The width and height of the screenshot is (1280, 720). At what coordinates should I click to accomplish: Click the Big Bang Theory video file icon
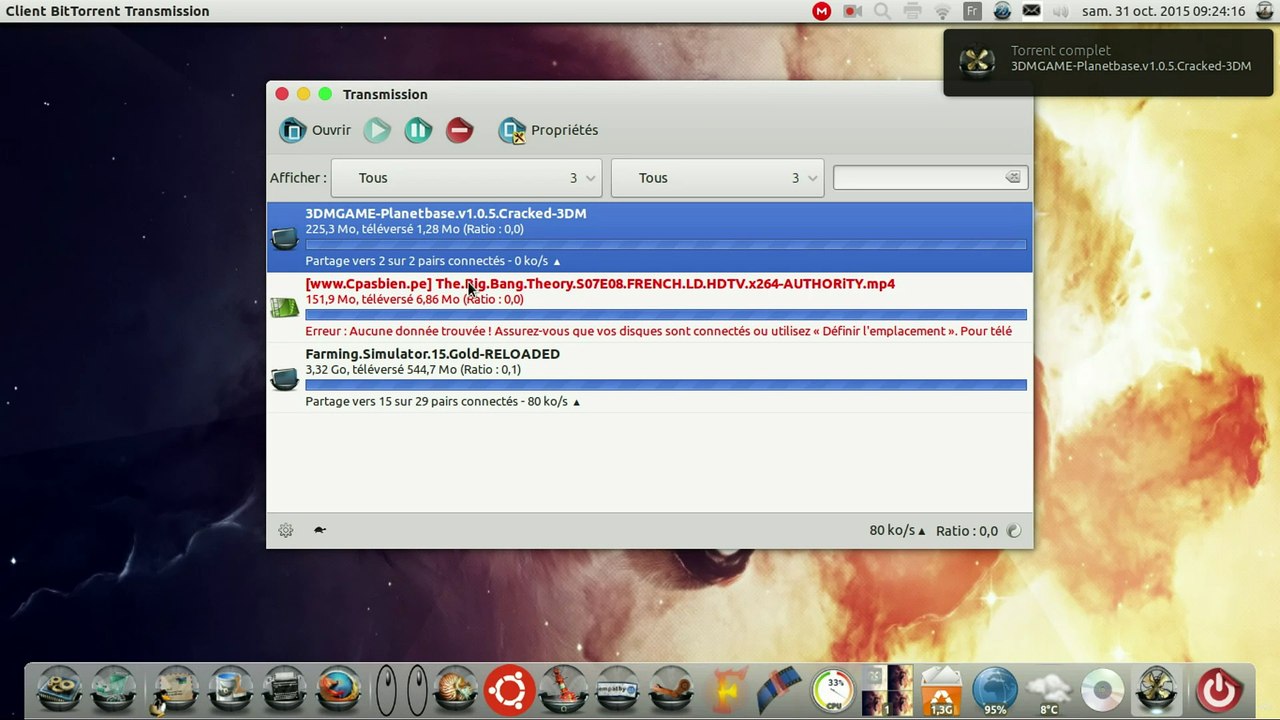click(x=285, y=307)
